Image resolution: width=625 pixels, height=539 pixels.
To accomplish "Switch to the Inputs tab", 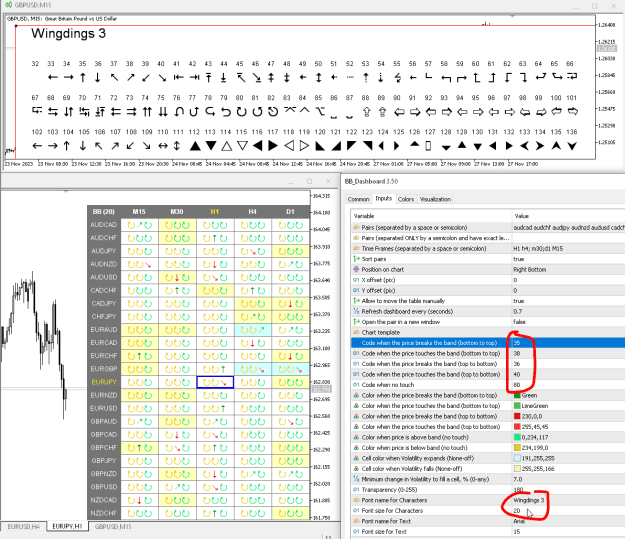I will (x=384, y=199).
